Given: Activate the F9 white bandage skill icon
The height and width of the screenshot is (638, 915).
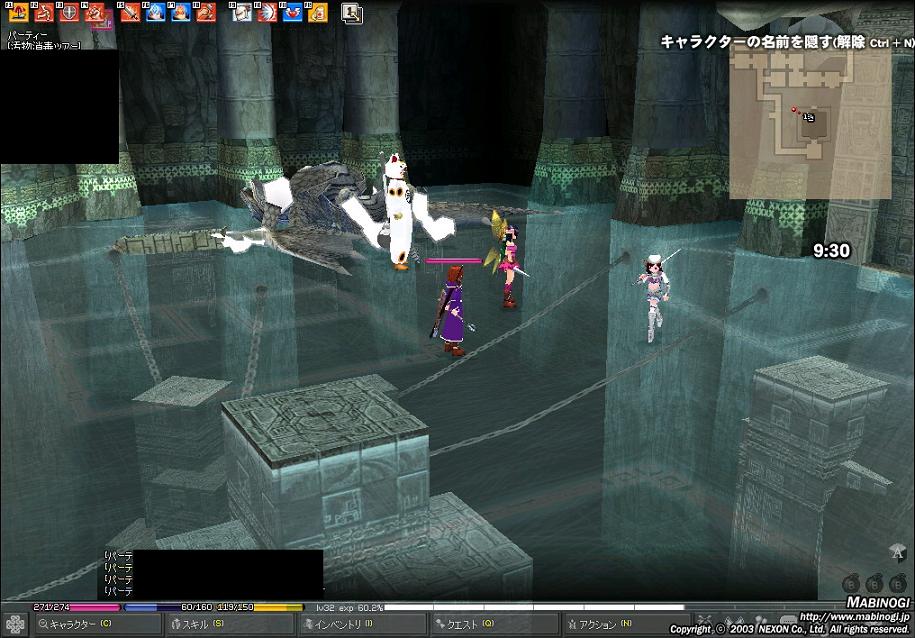Looking at the screenshot, I should point(241,12).
